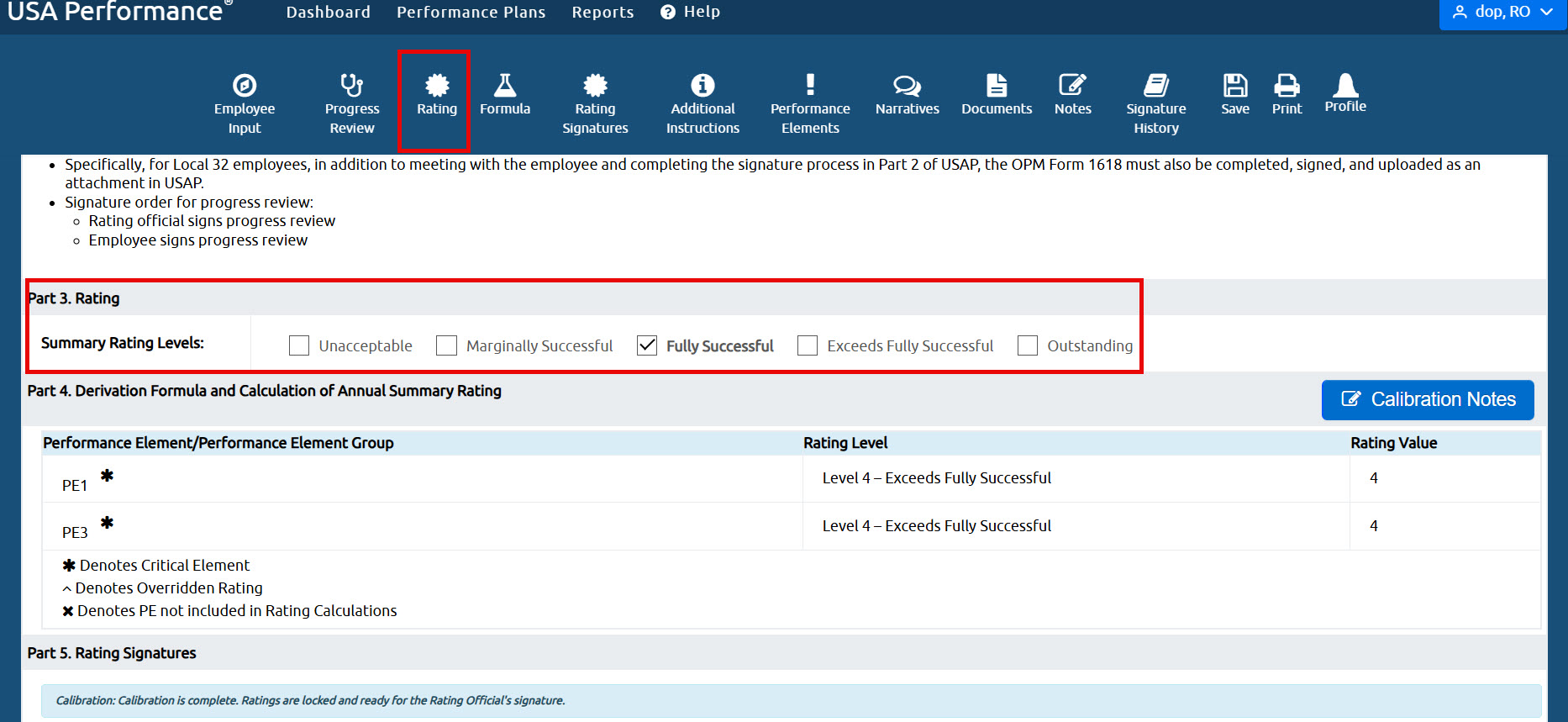
Task: Open the Employee Input section icon
Action: pyautogui.click(x=245, y=86)
